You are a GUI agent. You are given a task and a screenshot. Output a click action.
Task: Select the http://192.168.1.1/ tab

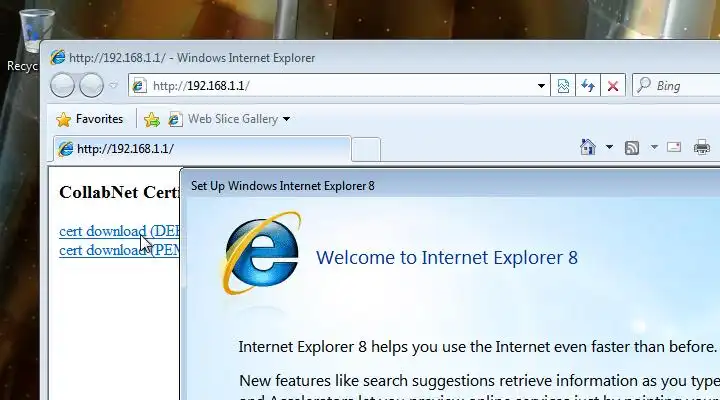[202, 149]
